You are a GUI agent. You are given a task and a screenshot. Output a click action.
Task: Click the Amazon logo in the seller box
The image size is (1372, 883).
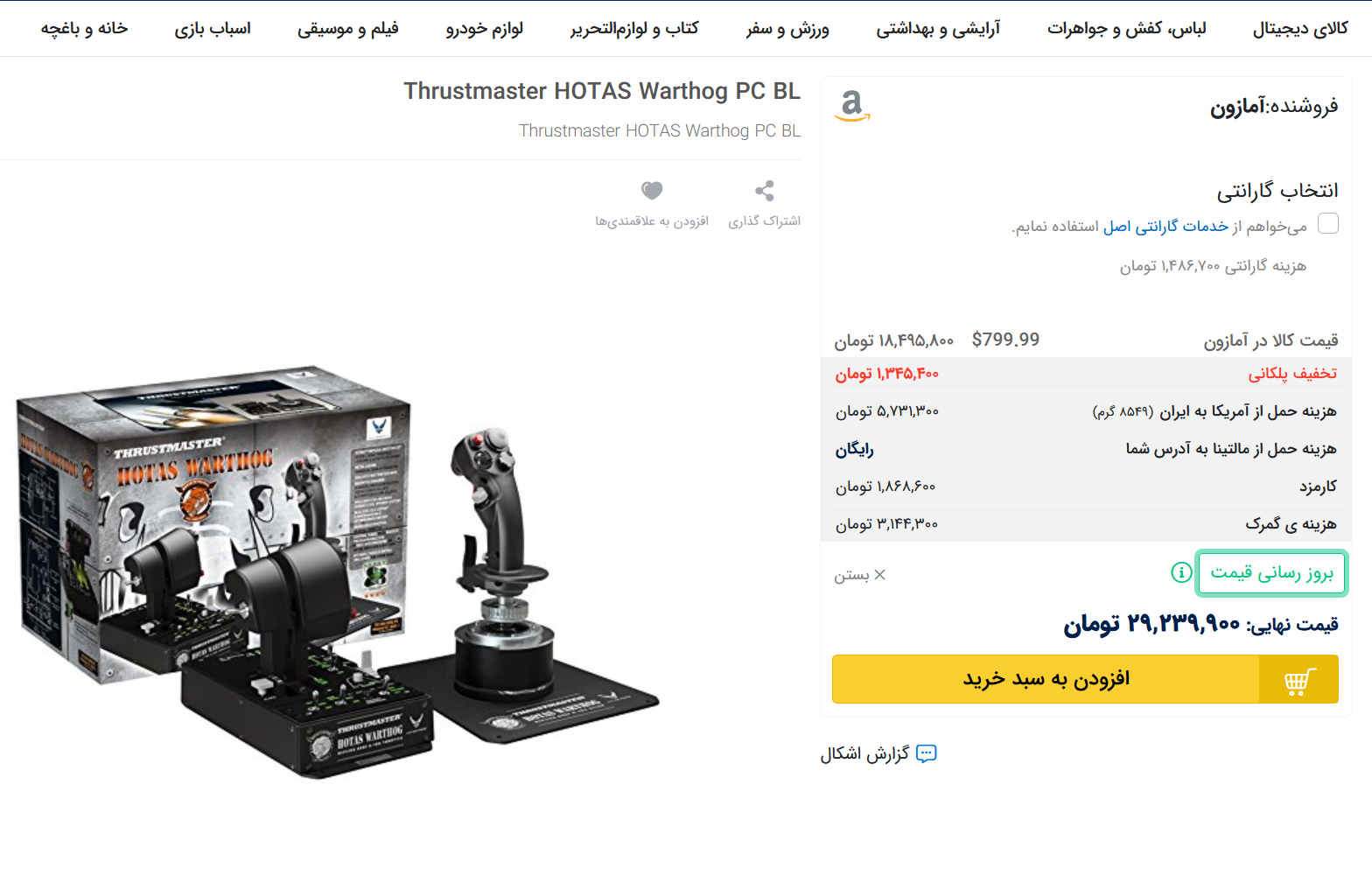click(x=851, y=106)
